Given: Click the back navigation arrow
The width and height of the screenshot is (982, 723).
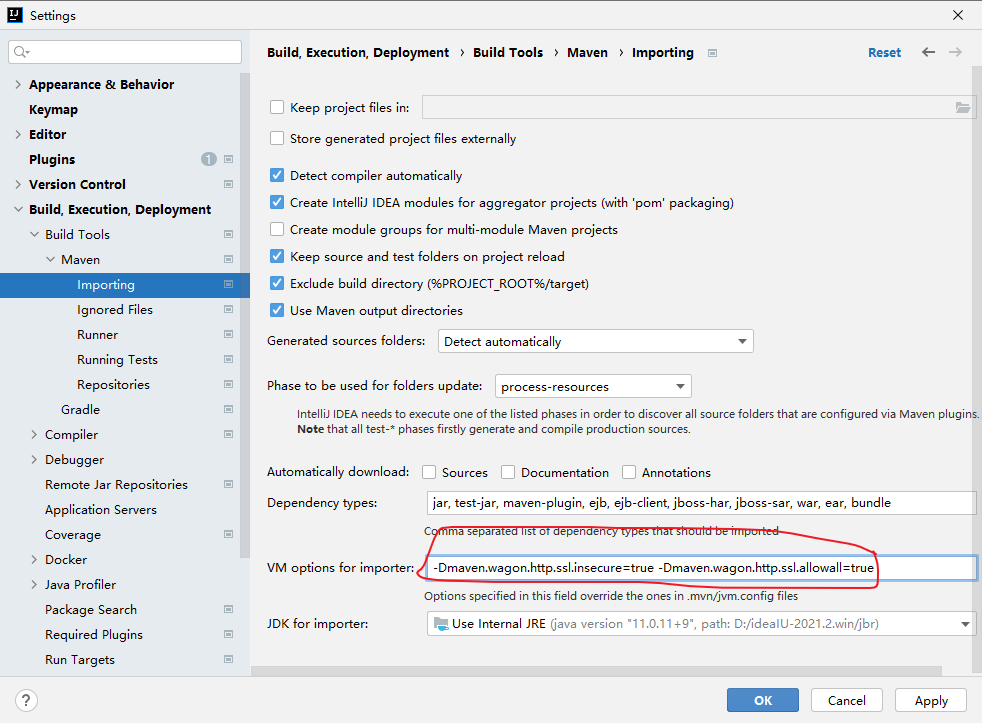Looking at the screenshot, I should 928,52.
